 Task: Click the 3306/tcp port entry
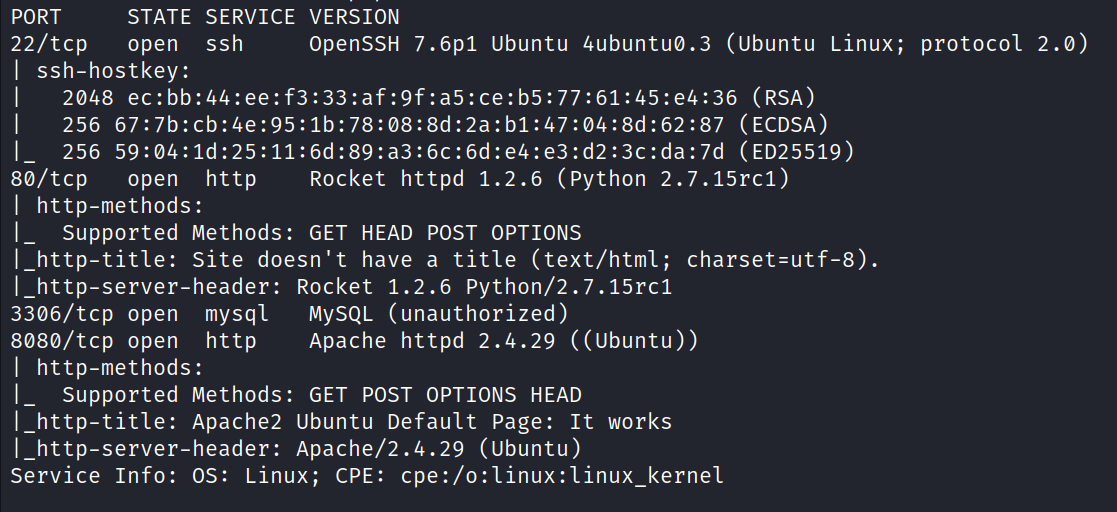point(62,314)
